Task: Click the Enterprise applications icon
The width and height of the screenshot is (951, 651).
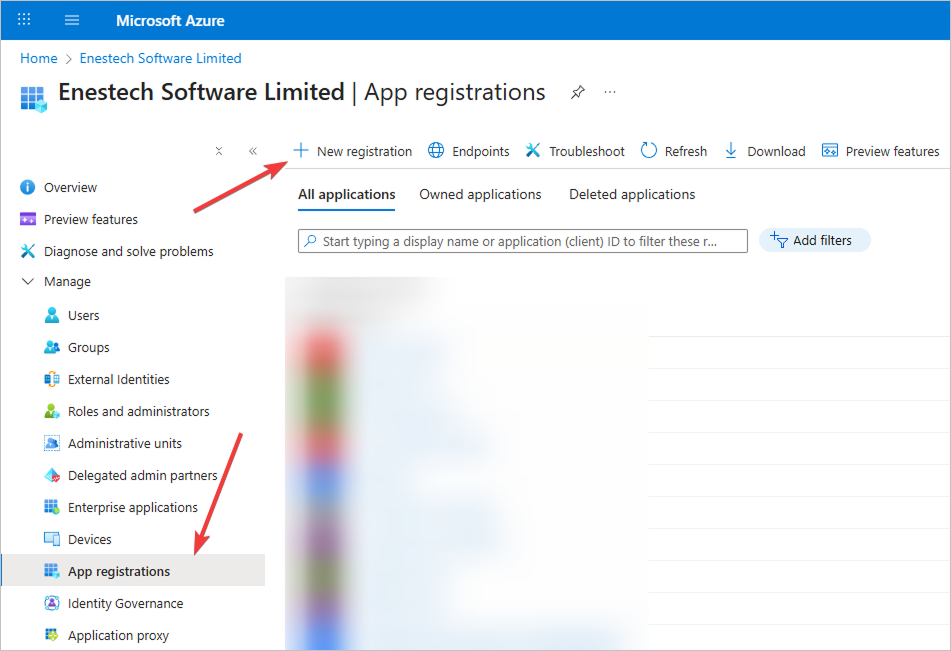Action: [52, 507]
